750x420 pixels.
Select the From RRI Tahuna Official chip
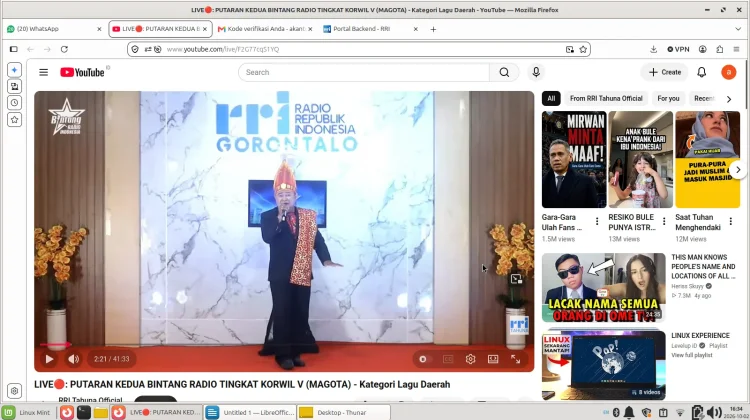[606, 99]
